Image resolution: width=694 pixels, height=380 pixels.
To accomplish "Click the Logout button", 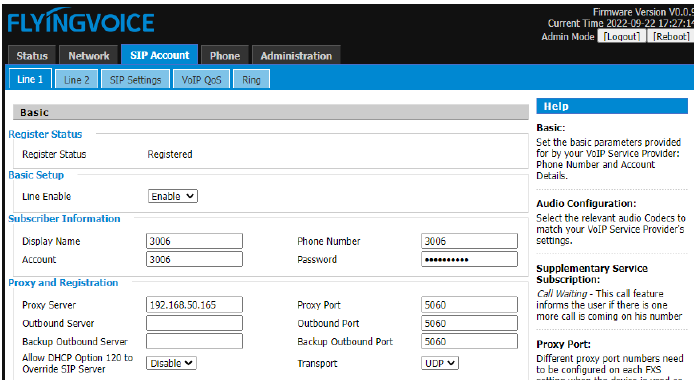I will (621, 36).
